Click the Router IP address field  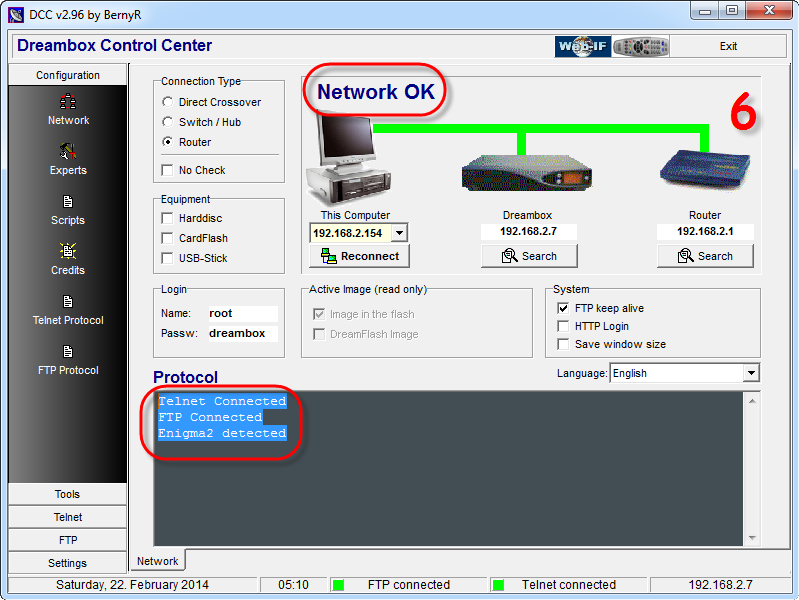705,231
